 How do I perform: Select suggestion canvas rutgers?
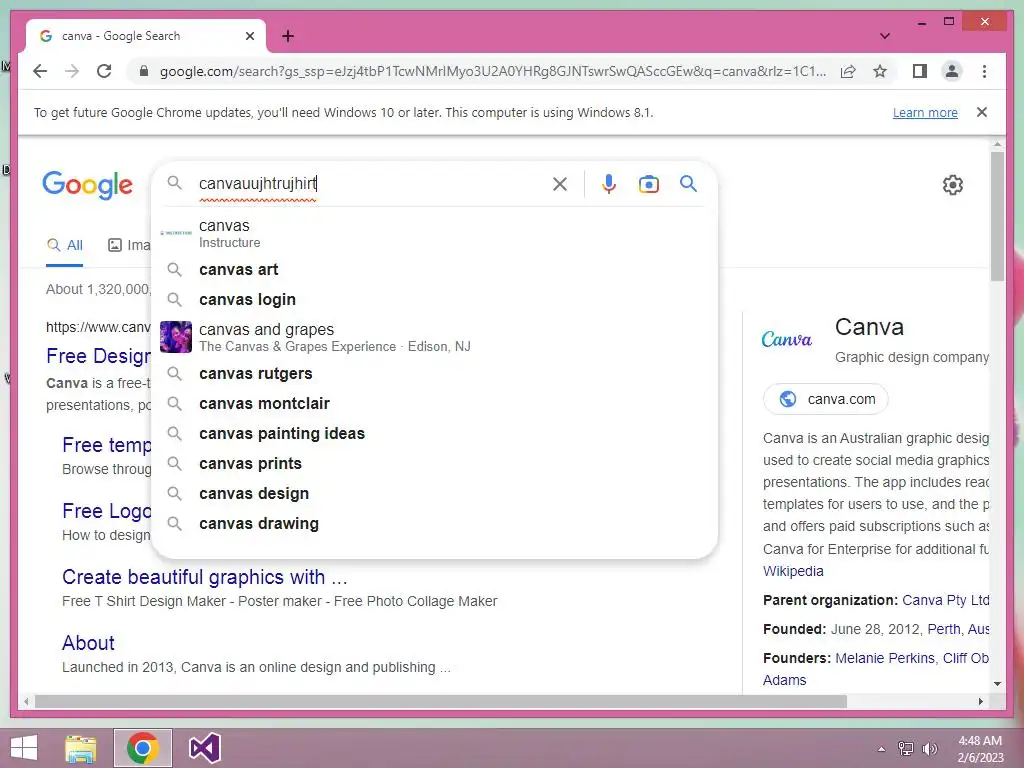[x=434, y=374]
